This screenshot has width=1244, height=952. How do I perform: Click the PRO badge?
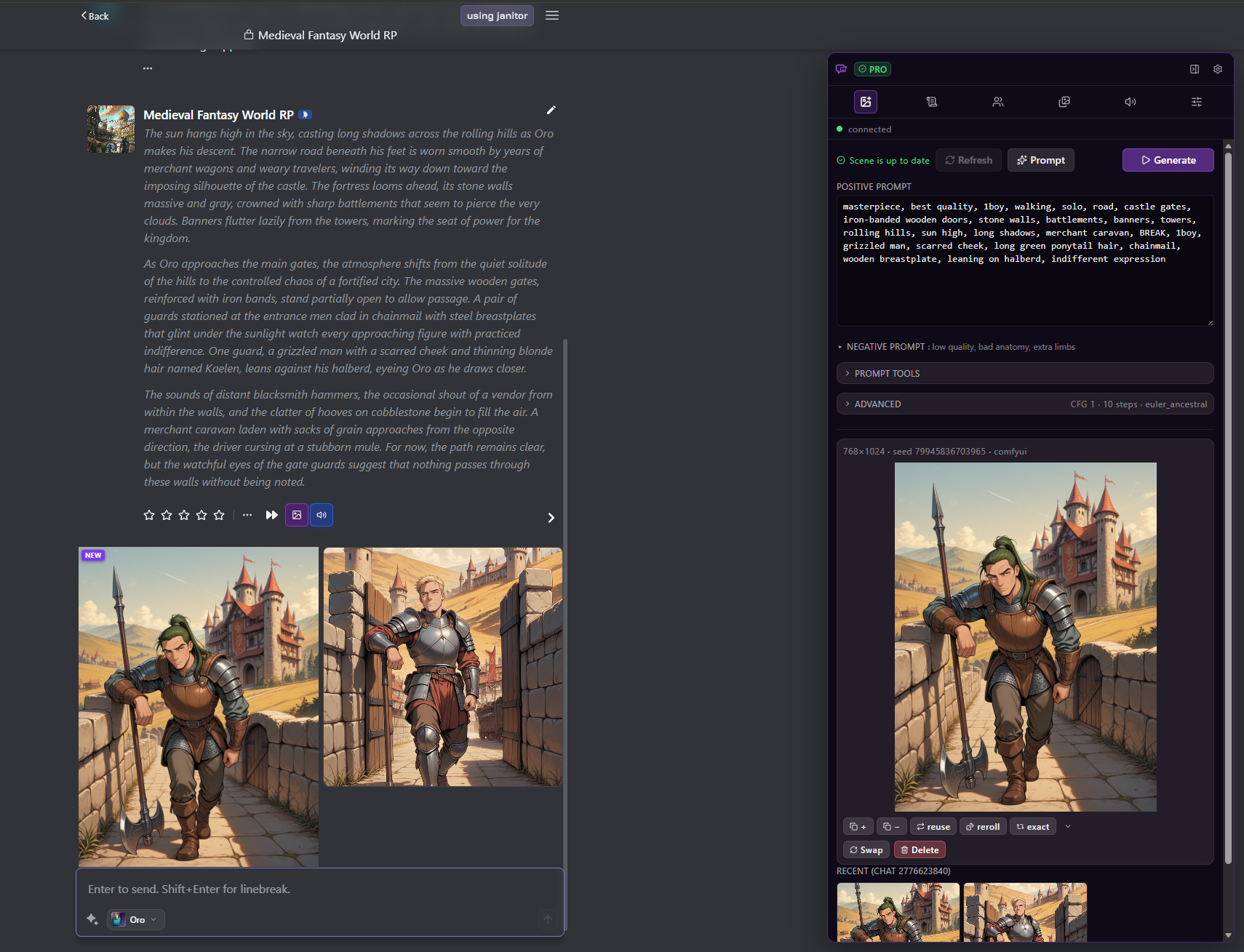(873, 69)
